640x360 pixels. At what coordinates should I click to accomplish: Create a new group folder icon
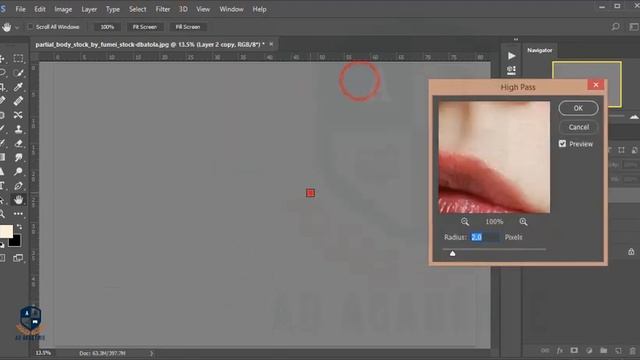pos(603,351)
